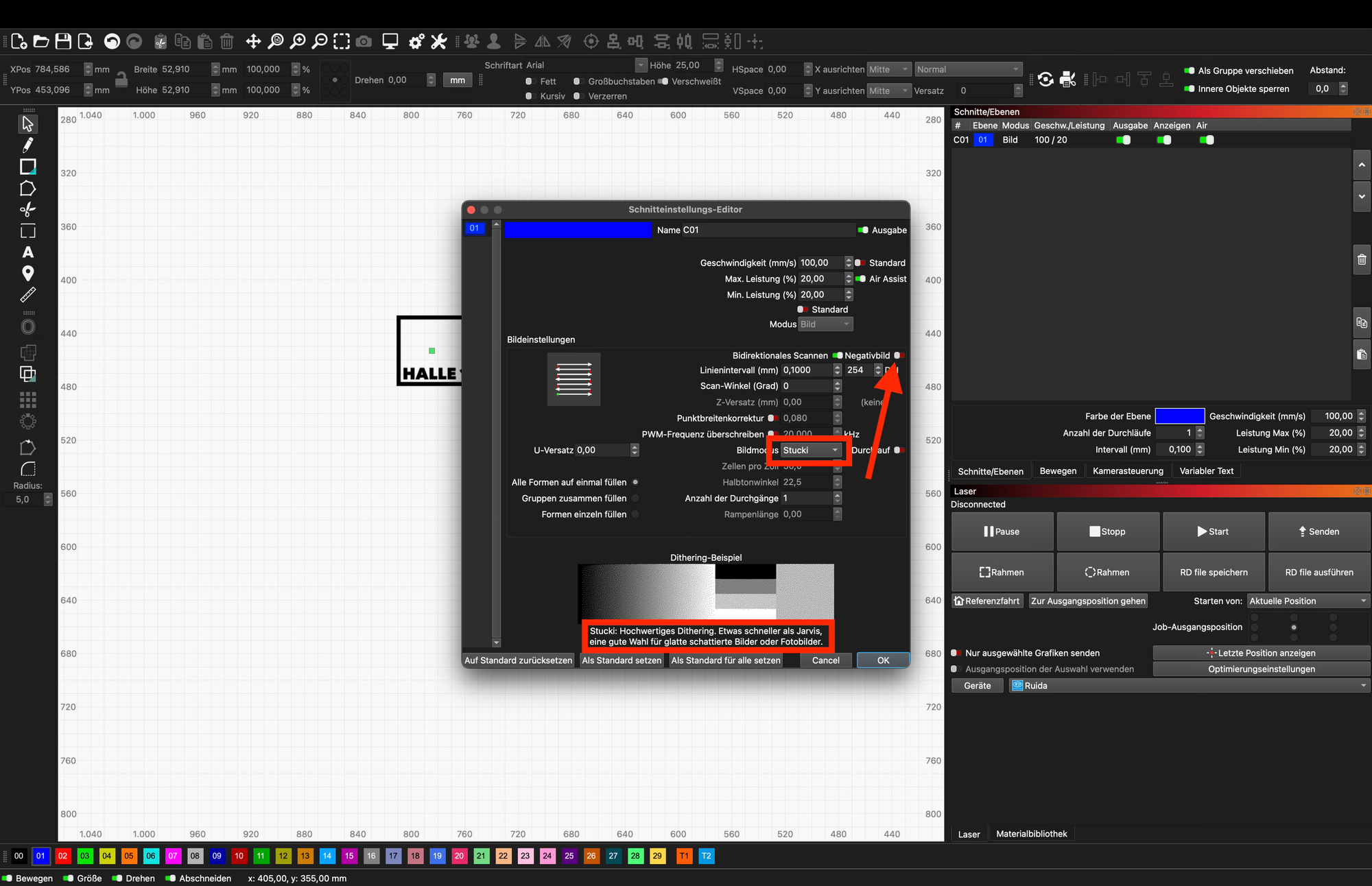Expand the Ruida device dropdown
The width and height of the screenshot is (1372, 886).
pos(1189,686)
